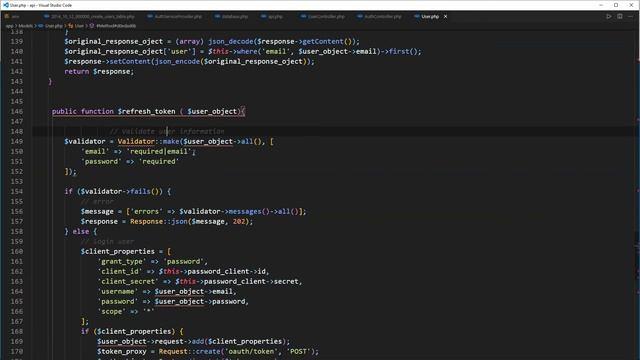Click line number 149 in the gutter

tap(16, 141)
